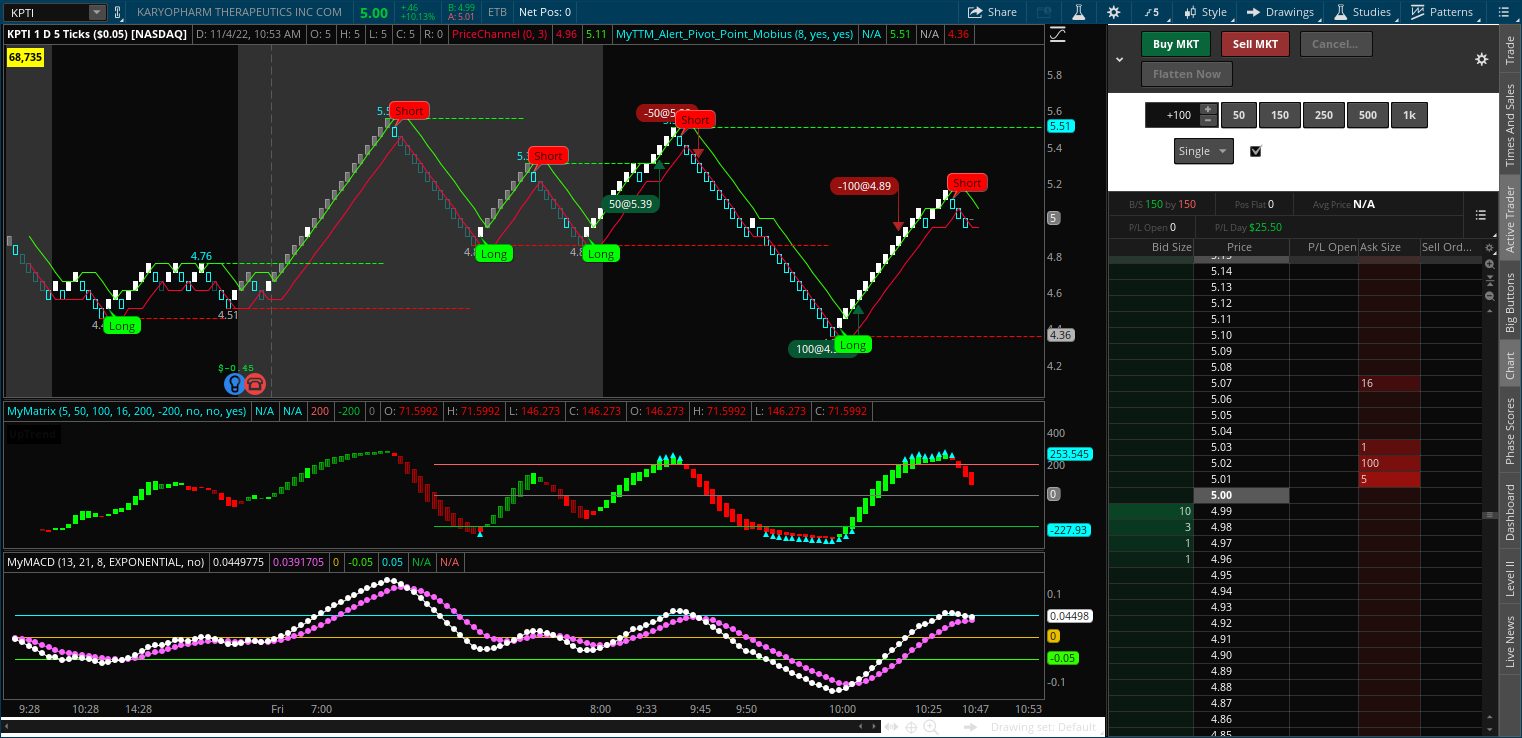Click the 5.07 price row in the ladder
Screen dimensions: 1522x738
(1241, 383)
